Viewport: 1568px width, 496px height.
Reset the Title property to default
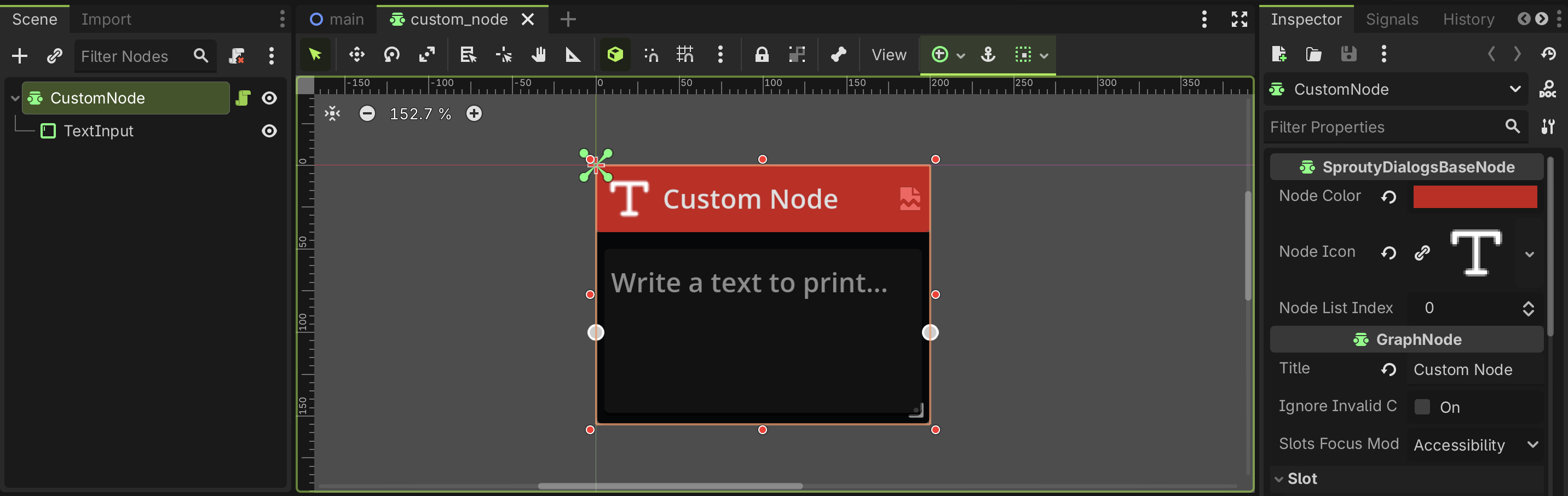[1390, 370]
